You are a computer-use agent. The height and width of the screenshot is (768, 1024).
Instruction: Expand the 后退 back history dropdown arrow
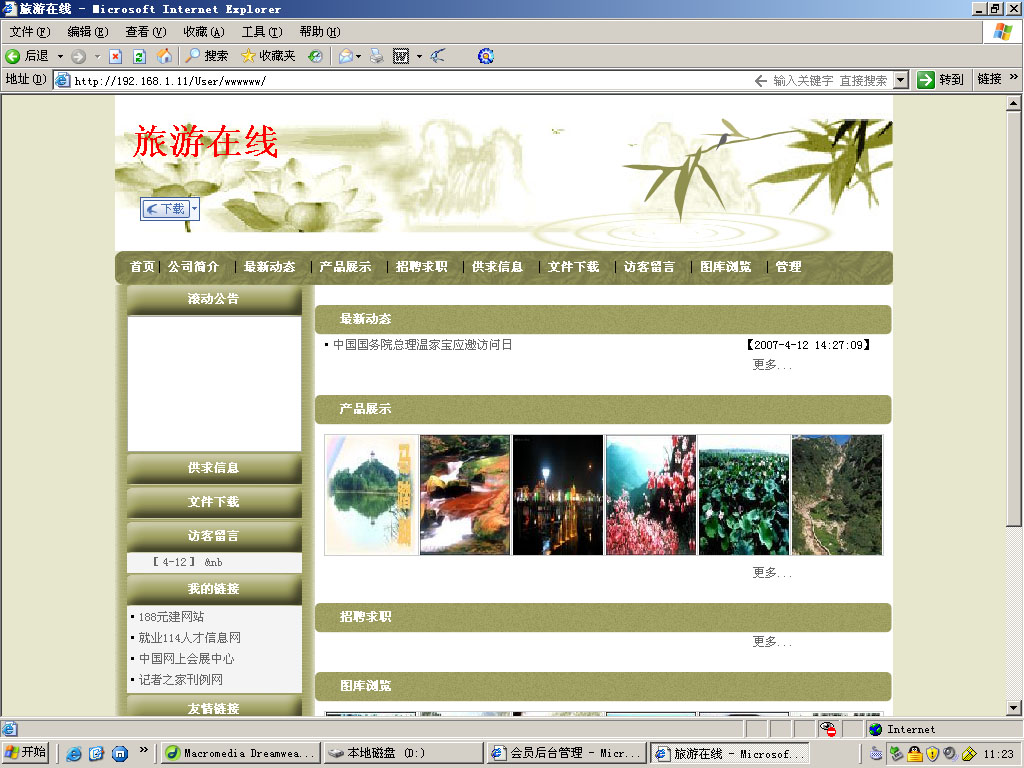60,56
